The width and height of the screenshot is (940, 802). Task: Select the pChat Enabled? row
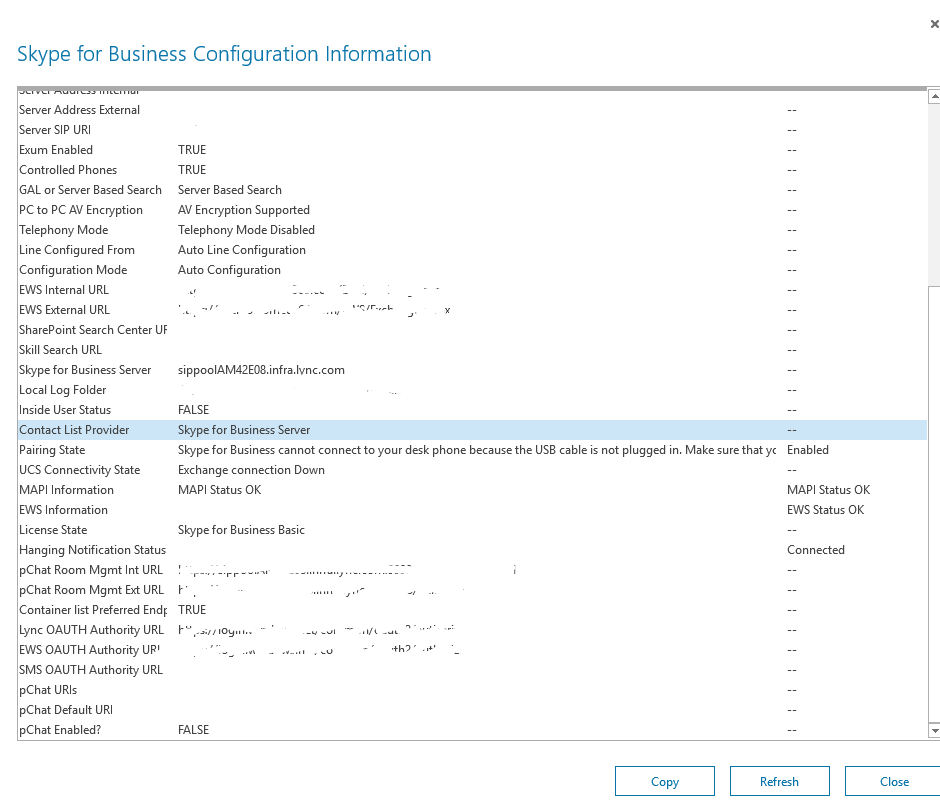tap(472, 729)
